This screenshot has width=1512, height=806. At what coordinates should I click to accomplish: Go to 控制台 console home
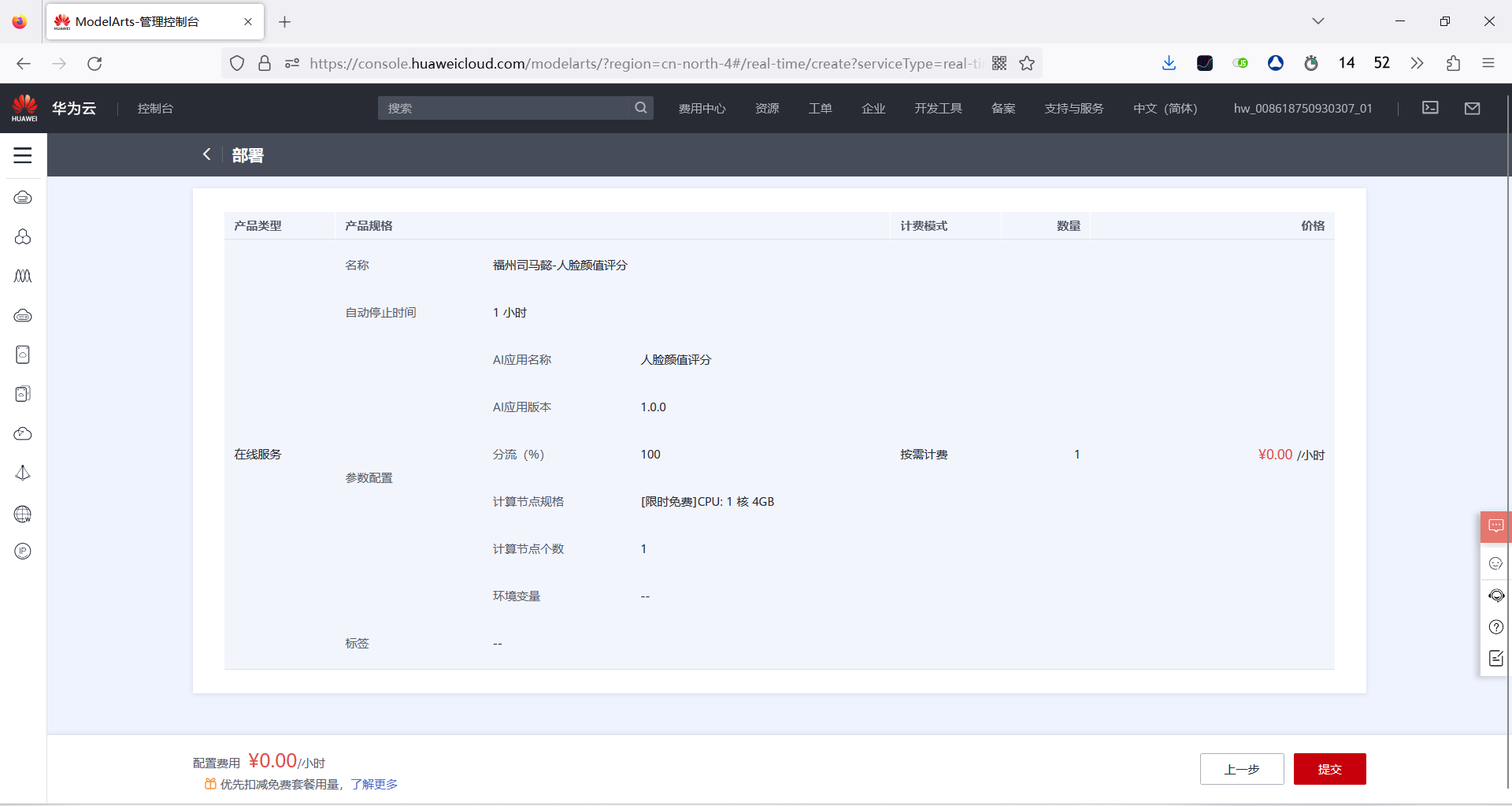155,108
